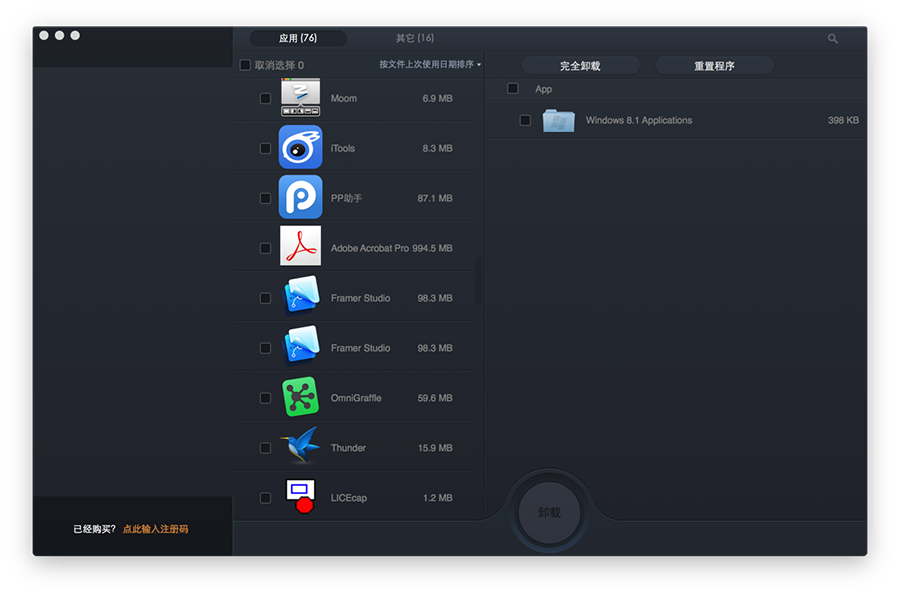The image size is (900, 595).
Task: Click the 重置程序 button
Action: click(715, 65)
